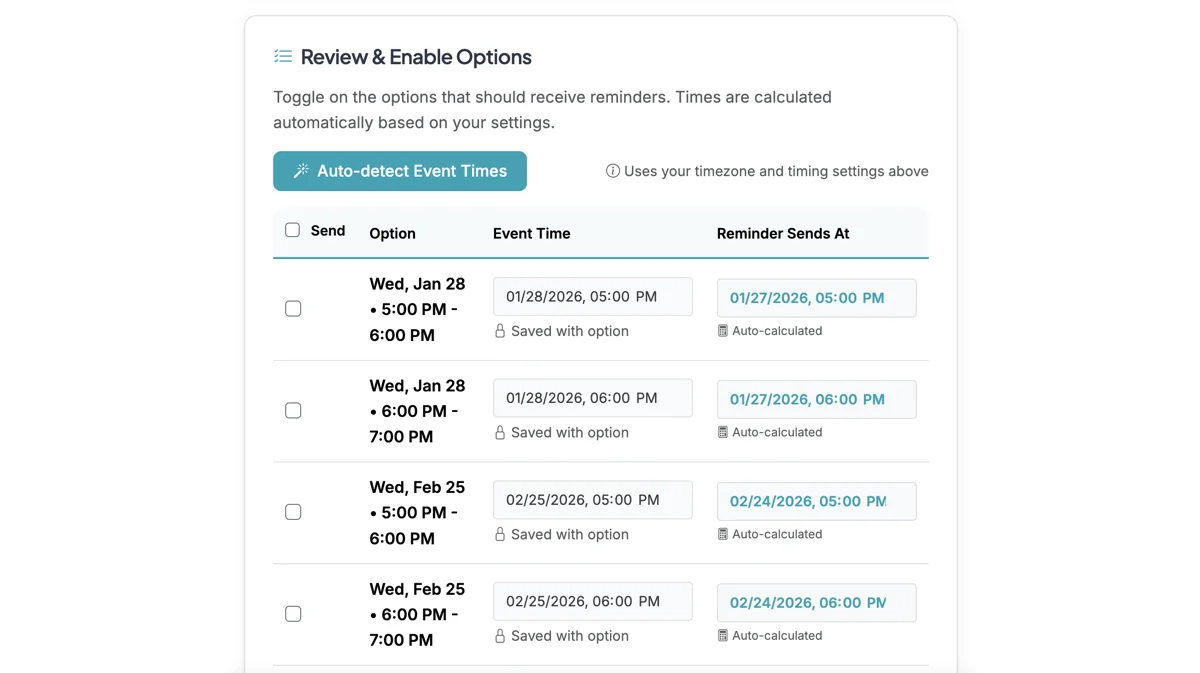Image resolution: width=1200 pixels, height=673 pixels.
Task: Check the Send select-all checkbox in table header
Action: click(292, 229)
